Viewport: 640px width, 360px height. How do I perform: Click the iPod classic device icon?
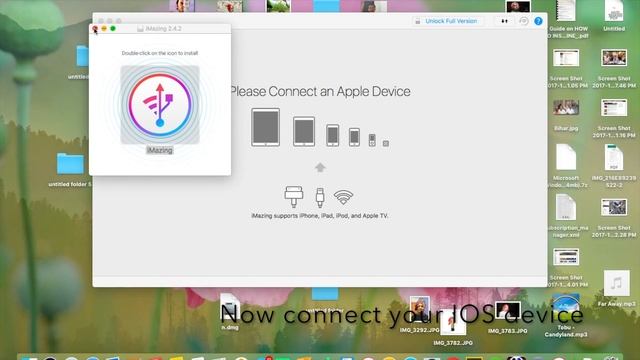[372, 140]
